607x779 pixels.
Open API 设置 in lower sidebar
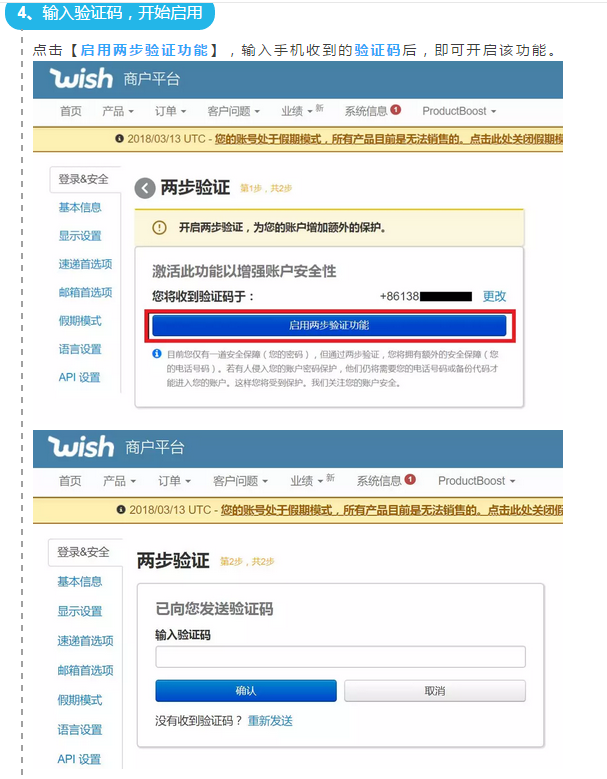pos(79,759)
